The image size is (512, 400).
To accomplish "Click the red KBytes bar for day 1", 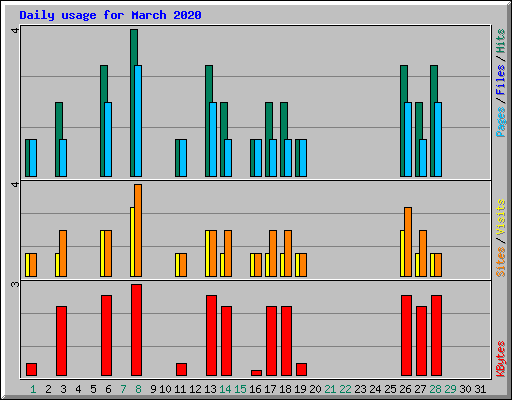I will tap(31, 369).
